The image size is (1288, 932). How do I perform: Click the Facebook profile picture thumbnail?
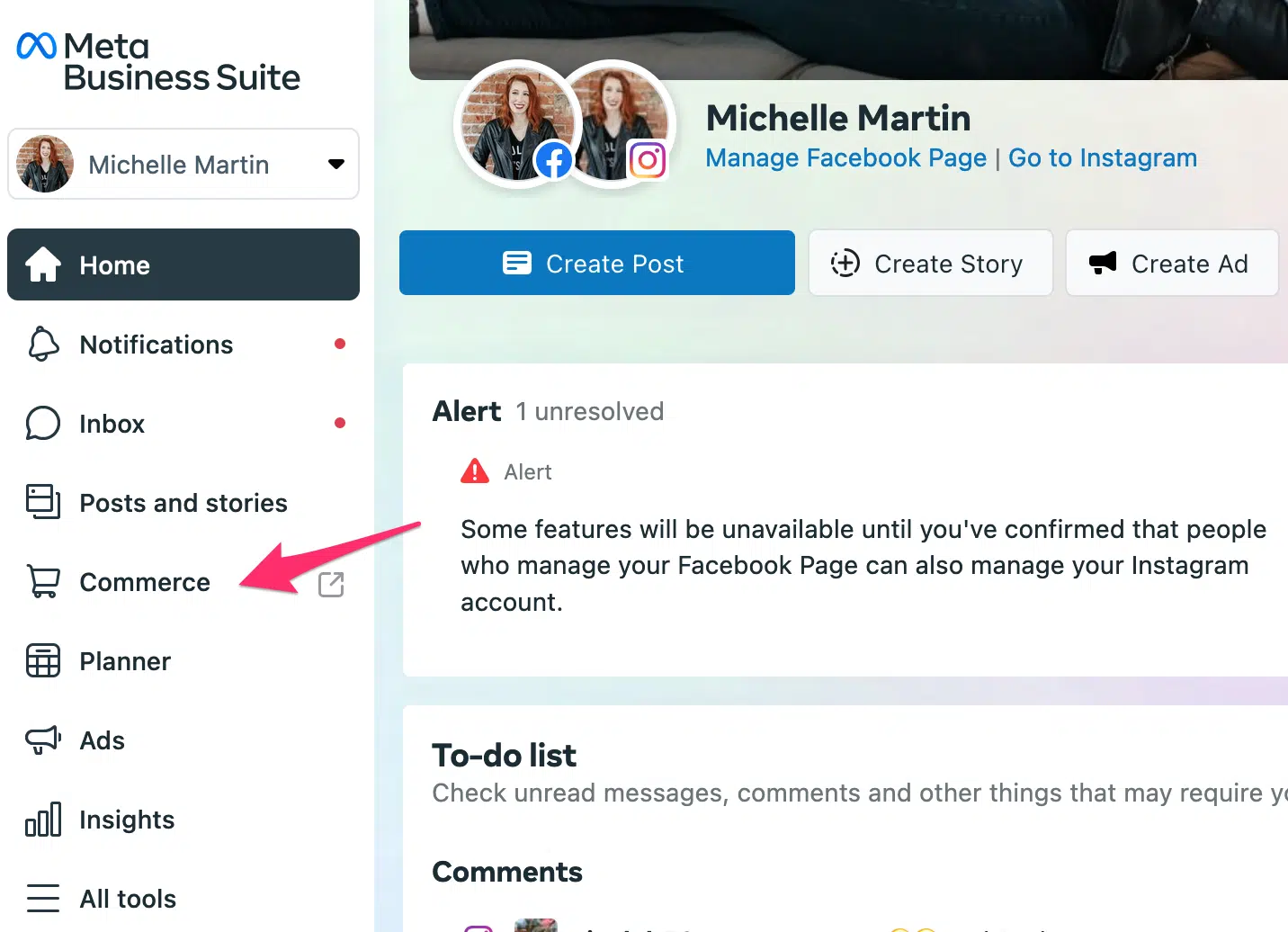pyautogui.click(x=516, y=123)
